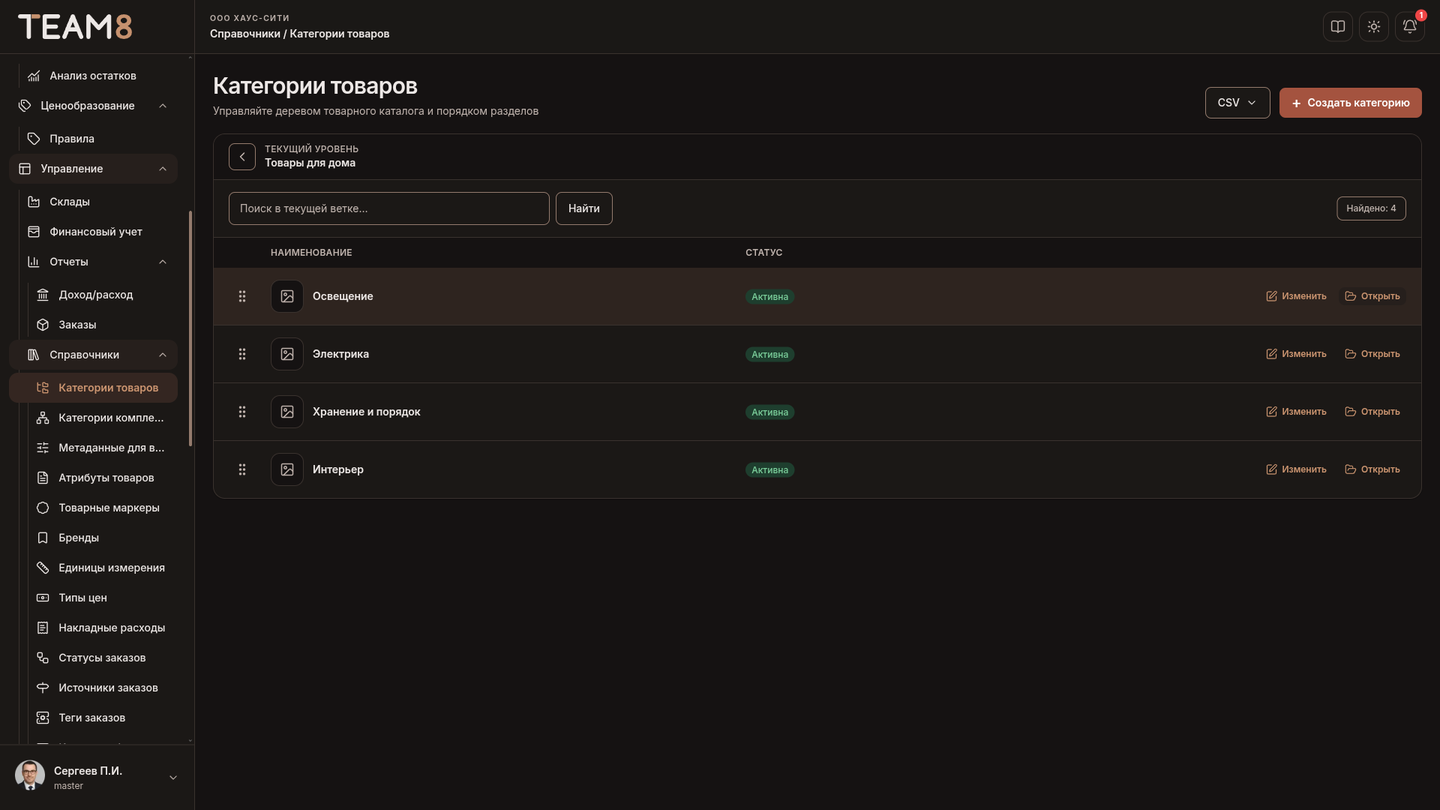Collapse the Управление section
The width and height of the screenshot is (1440, 810).
[163, 169]
